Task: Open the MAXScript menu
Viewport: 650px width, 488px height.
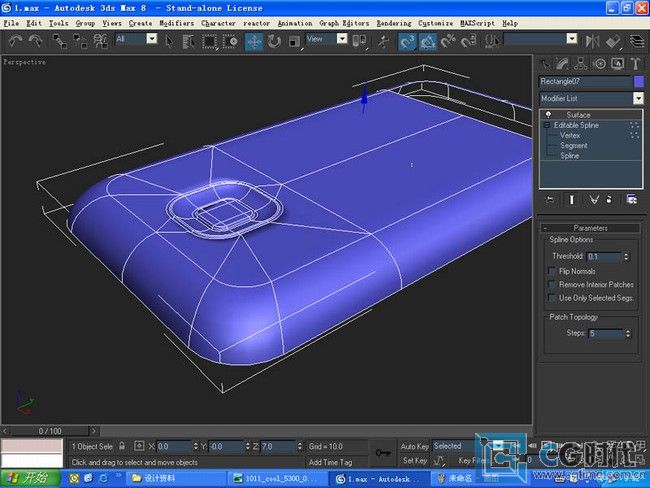Action: [x=478, y=23]
